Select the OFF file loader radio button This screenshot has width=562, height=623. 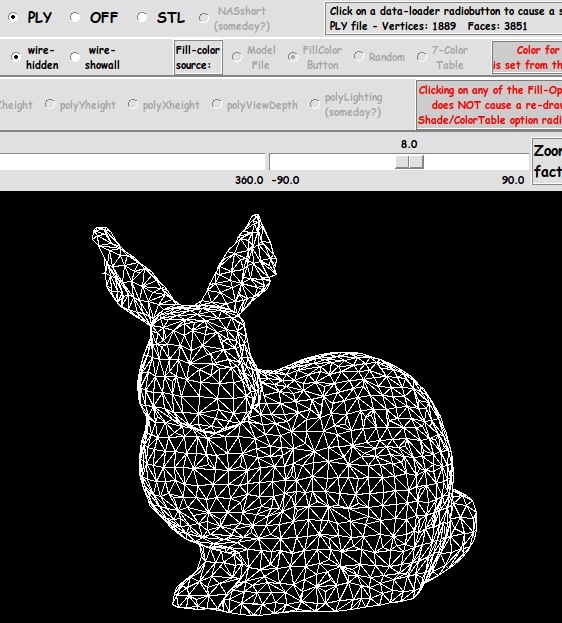75,17
